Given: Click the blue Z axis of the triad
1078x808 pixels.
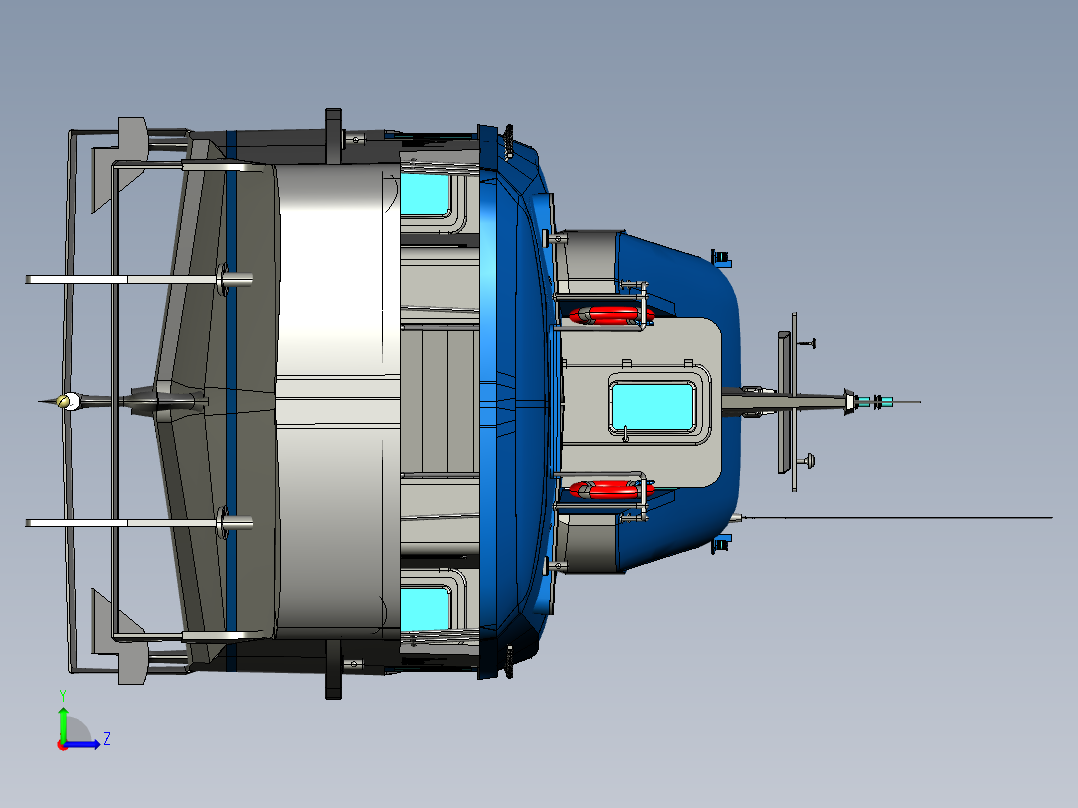Looking at the screenshot, I should click(x=82, y=744).
